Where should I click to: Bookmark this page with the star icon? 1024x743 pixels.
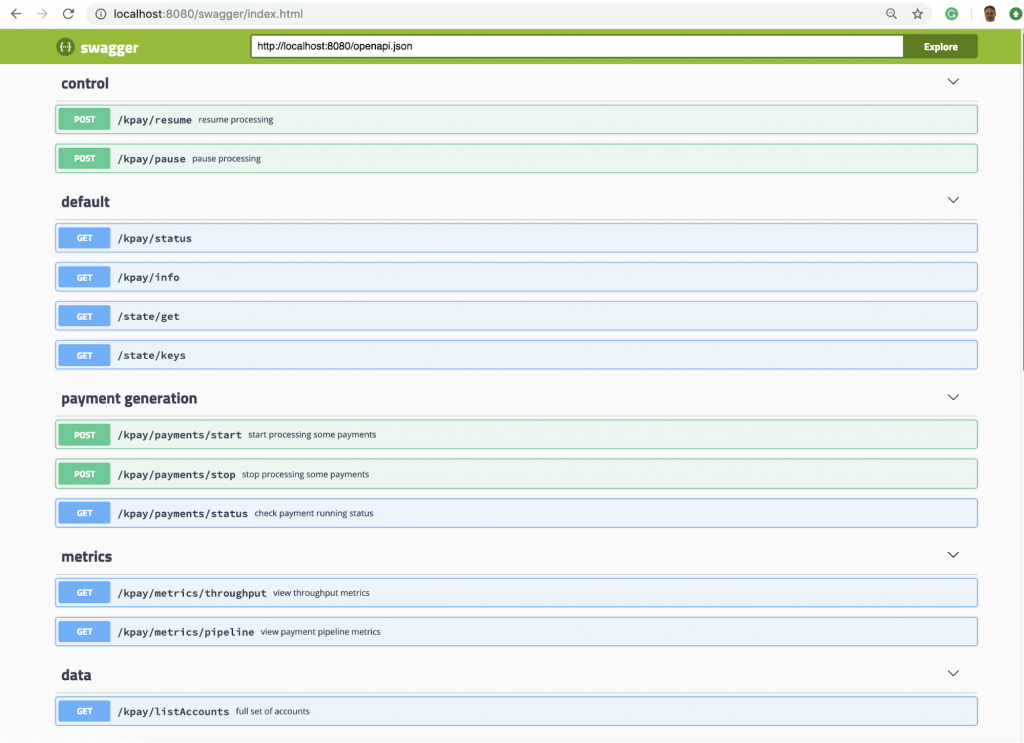coord(918,14)
